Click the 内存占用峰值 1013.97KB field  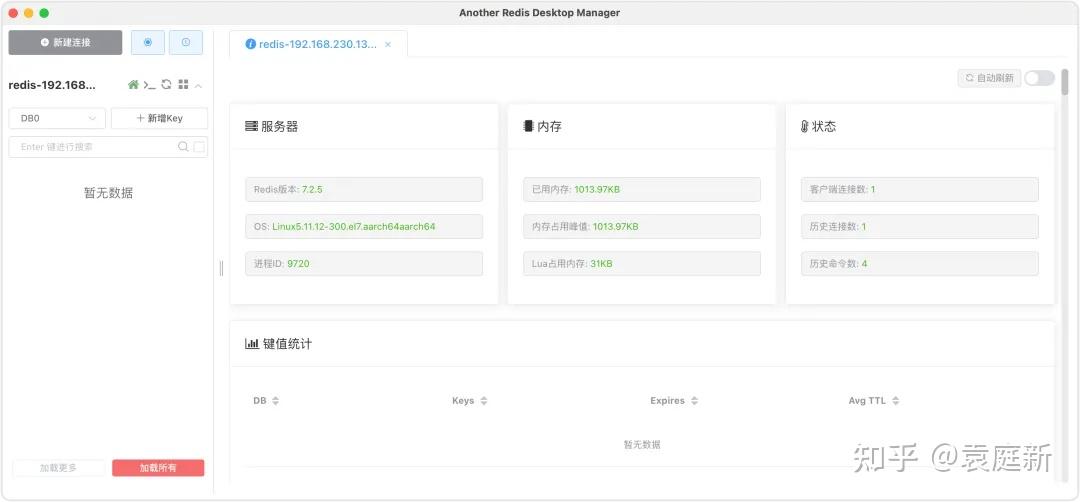pos(642,227)
